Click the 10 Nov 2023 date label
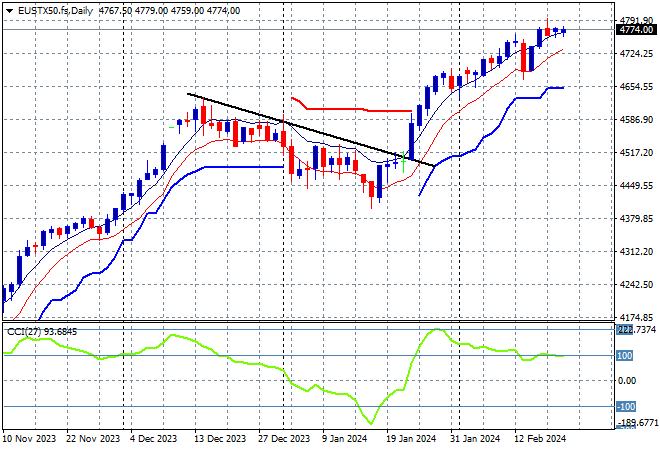Viewport: 660px width, 450px height. (x=29, y=439)
